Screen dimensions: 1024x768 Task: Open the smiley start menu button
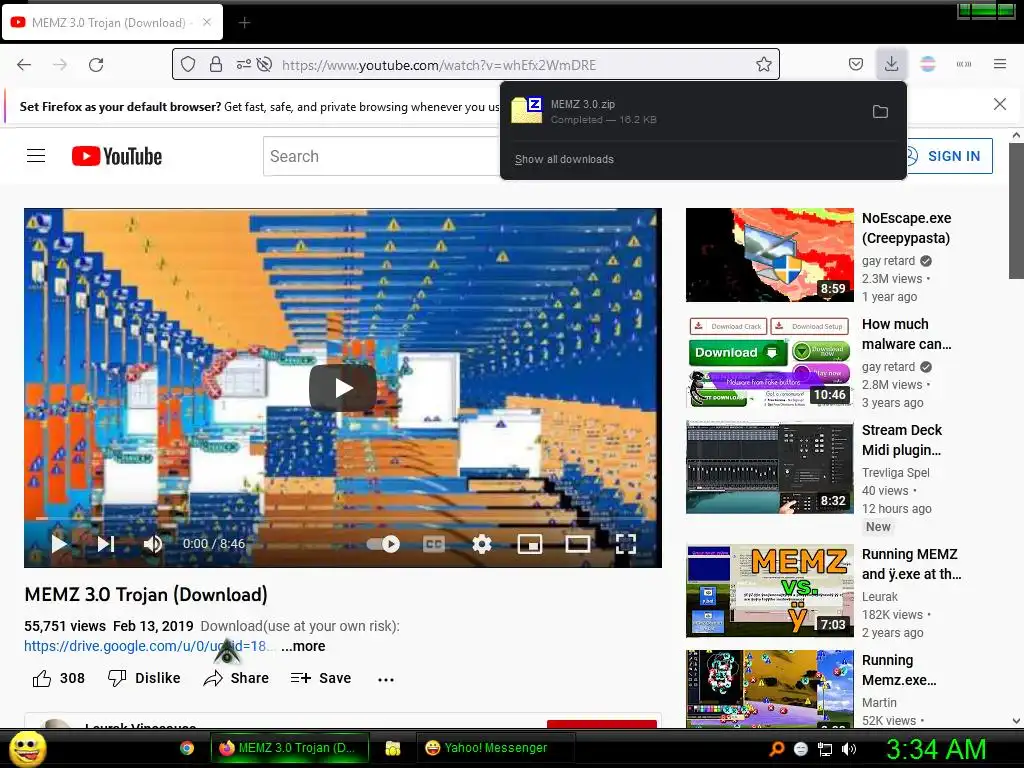pyautogui.click(x=28, y=748)
